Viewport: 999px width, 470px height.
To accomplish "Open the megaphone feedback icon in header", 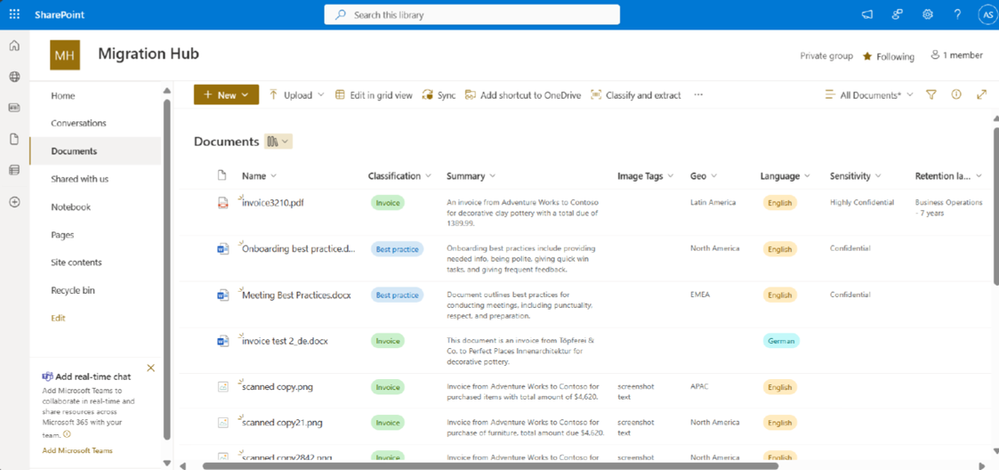I will pyautogui.click(x=866, y=15).
